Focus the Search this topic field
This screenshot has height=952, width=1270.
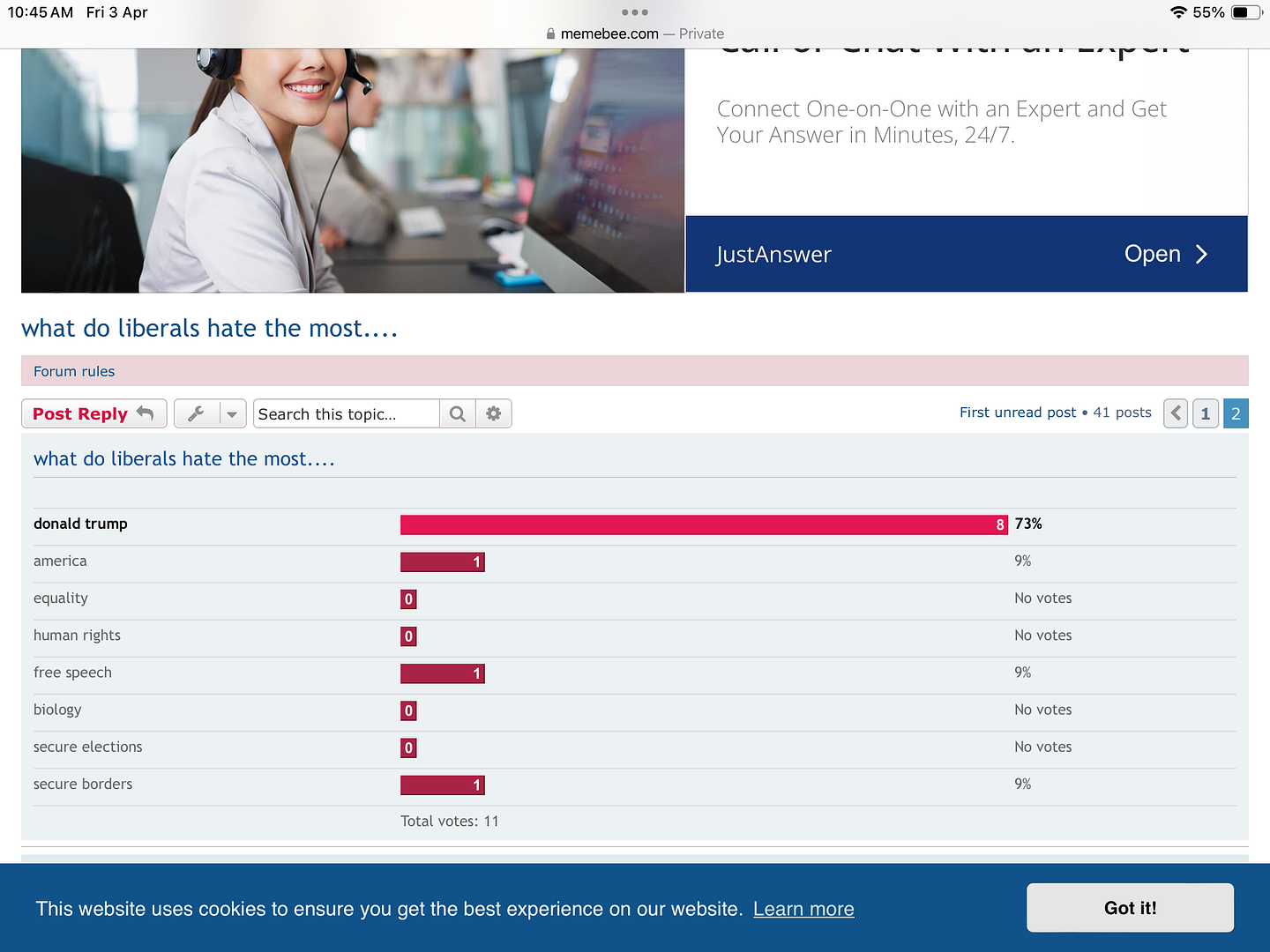pos(347,413)
